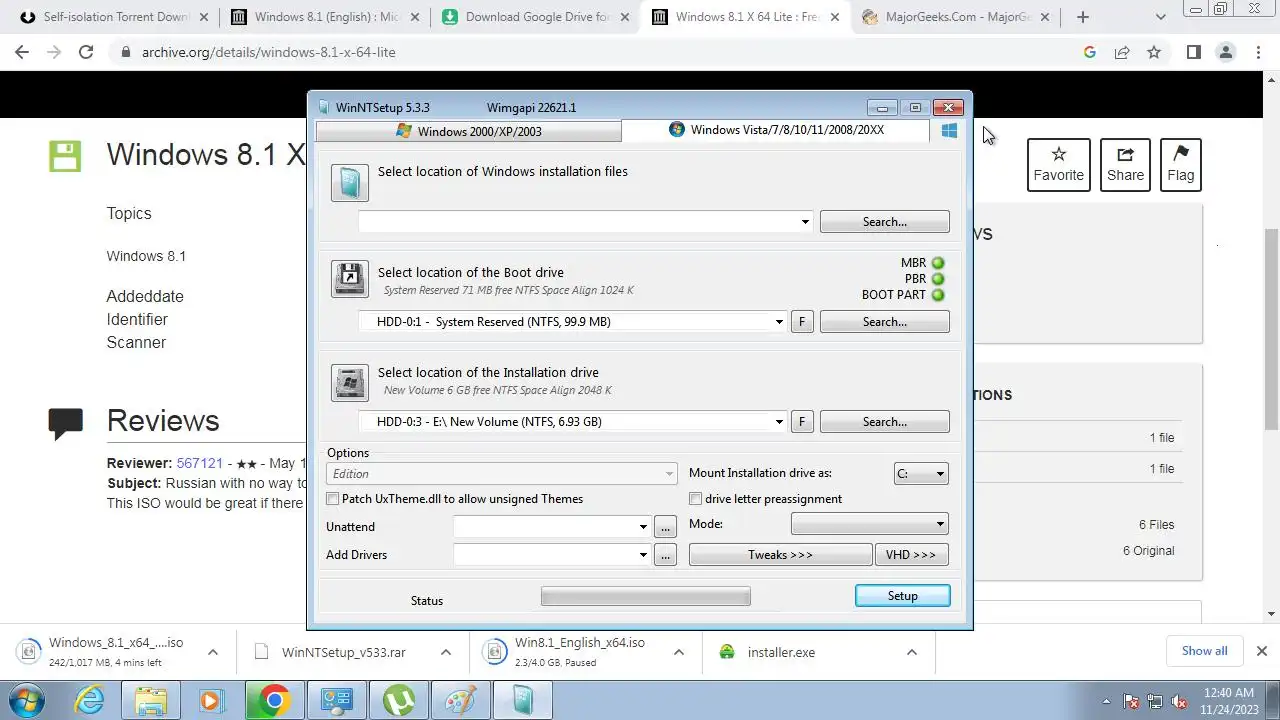Image resolution: width=1280 pixels, height=720 pixels.
Task: Switch to Download Google Drive browser tab
Action: point(535,17)
